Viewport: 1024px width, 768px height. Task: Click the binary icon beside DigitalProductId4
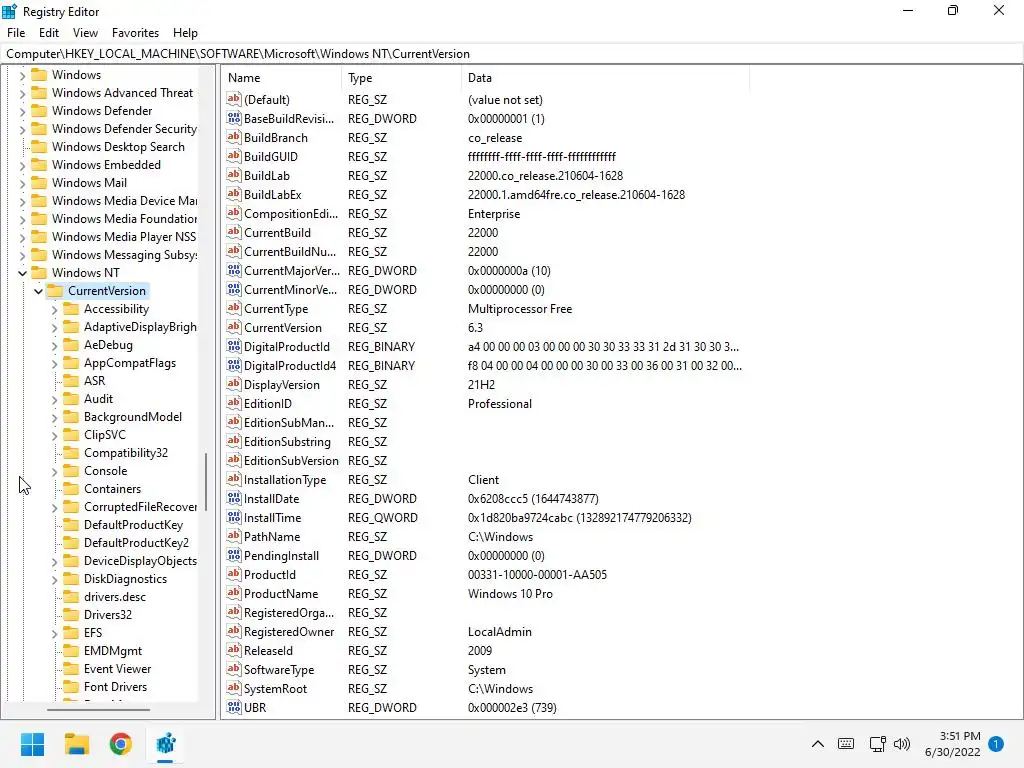234,365
